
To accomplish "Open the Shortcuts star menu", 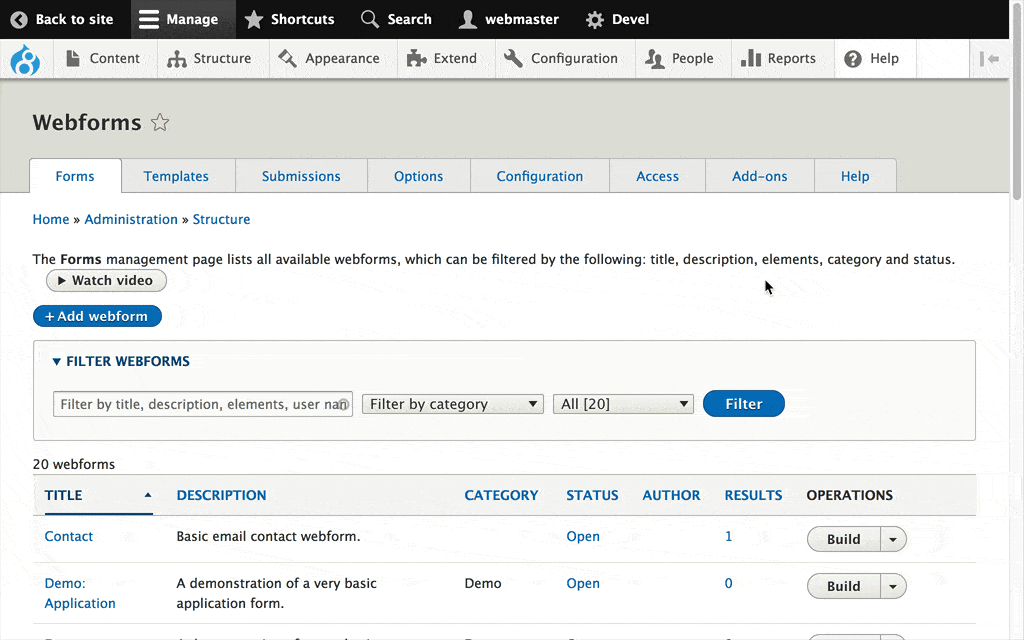I will tap(289, 20).
